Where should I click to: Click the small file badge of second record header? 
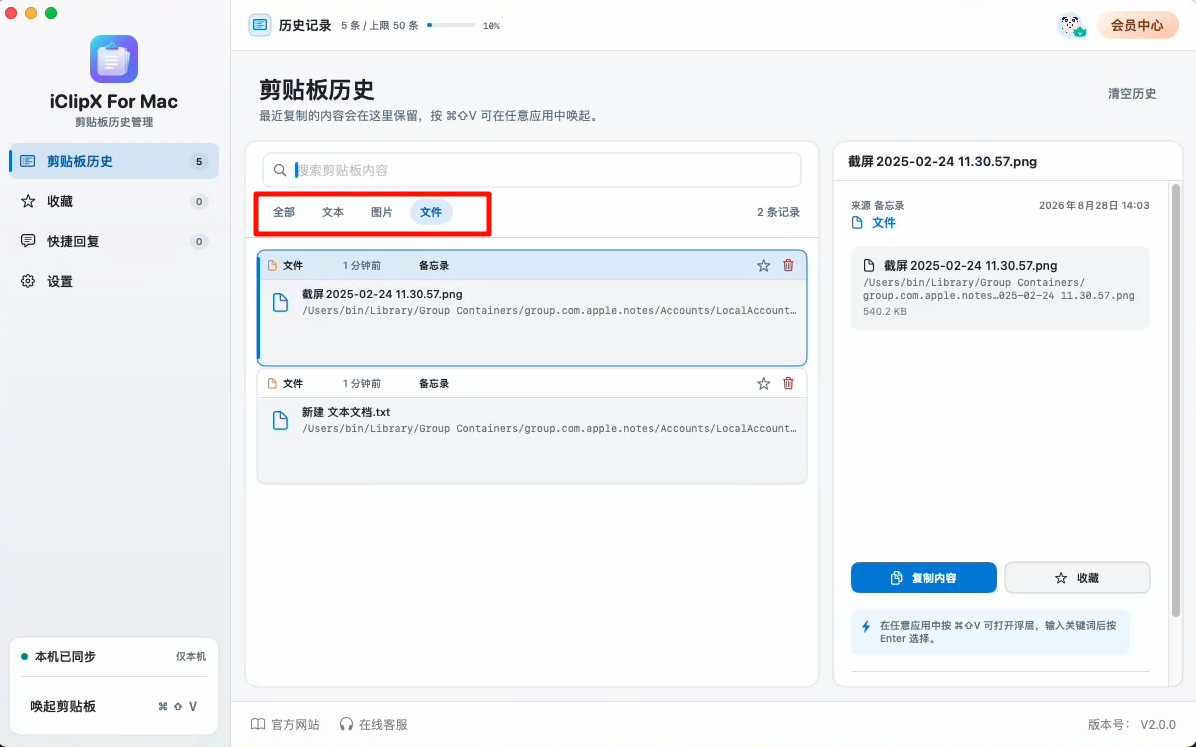pos(272,384)
